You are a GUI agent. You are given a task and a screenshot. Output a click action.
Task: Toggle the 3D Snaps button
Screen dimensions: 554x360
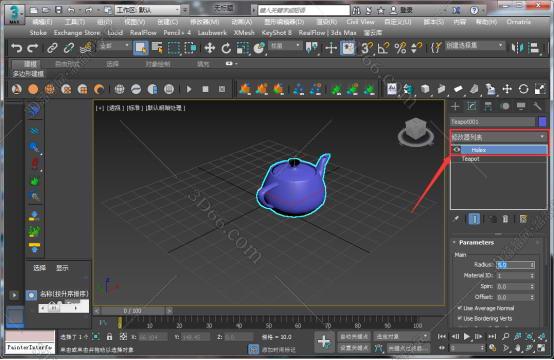tap(366, 48)
